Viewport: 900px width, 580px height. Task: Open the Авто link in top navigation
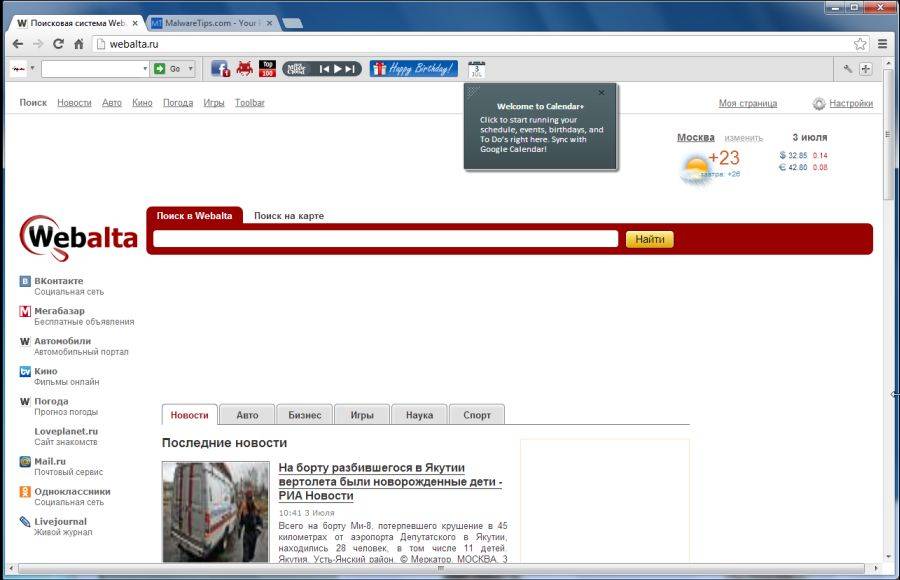(112, 103)
